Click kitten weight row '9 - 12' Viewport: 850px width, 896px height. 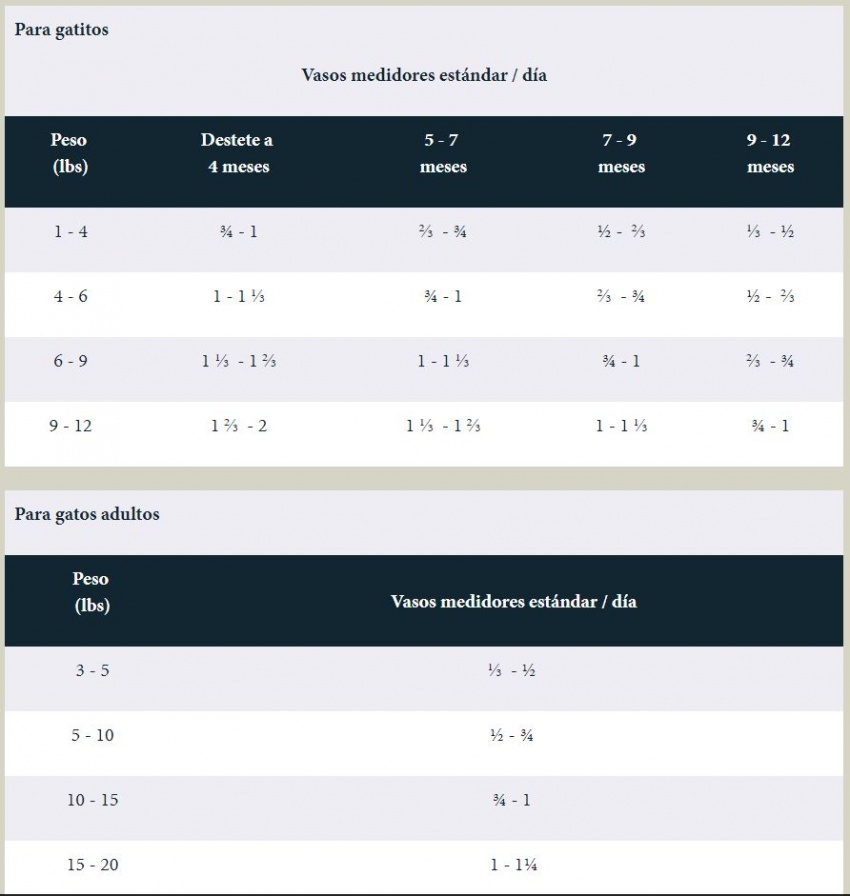(424, 434)
